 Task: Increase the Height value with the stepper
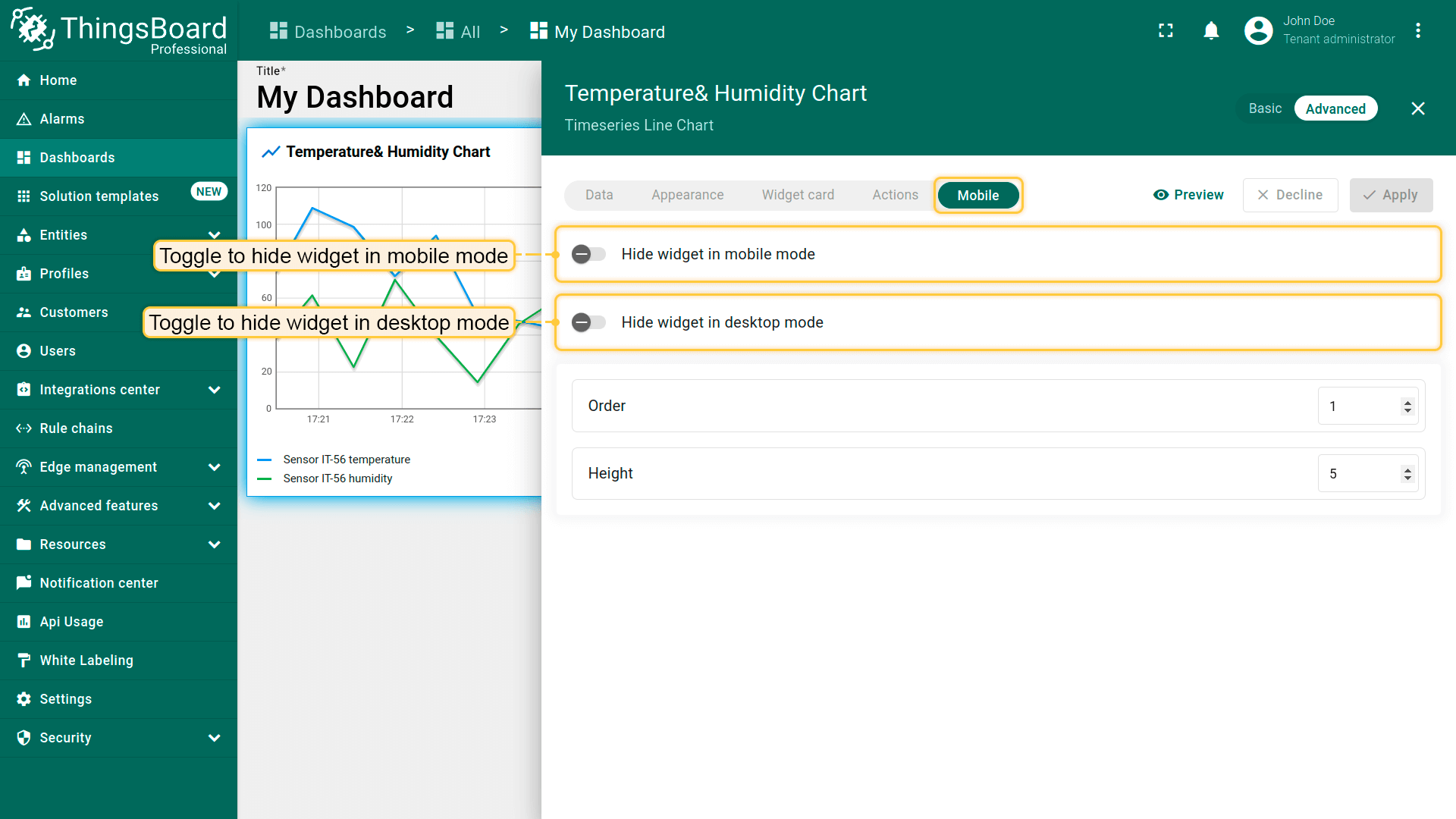tap(1407, 469)
